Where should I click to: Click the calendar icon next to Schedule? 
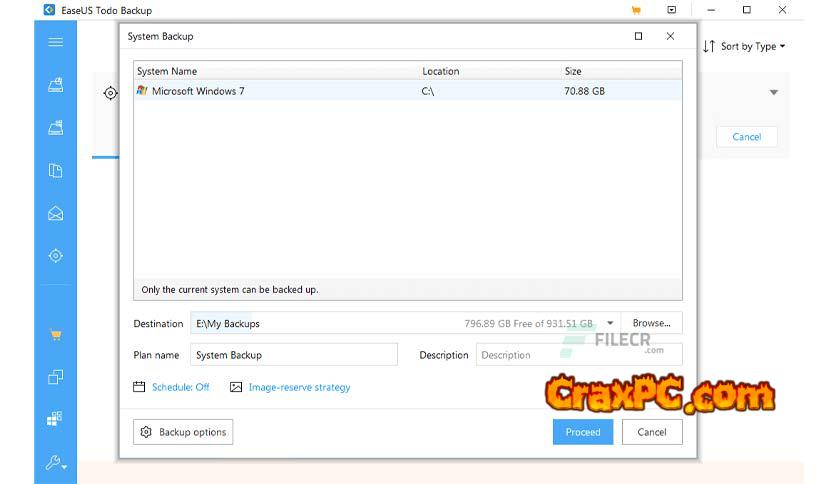click(139, 387)
